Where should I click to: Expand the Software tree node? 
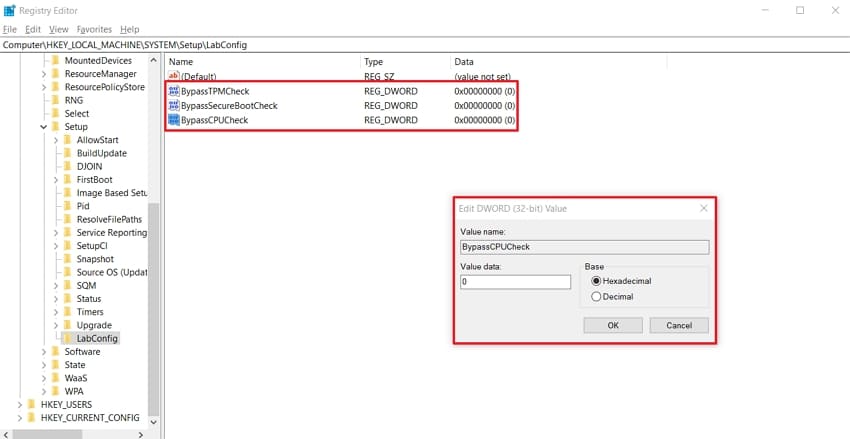click(x=44, y=352)
